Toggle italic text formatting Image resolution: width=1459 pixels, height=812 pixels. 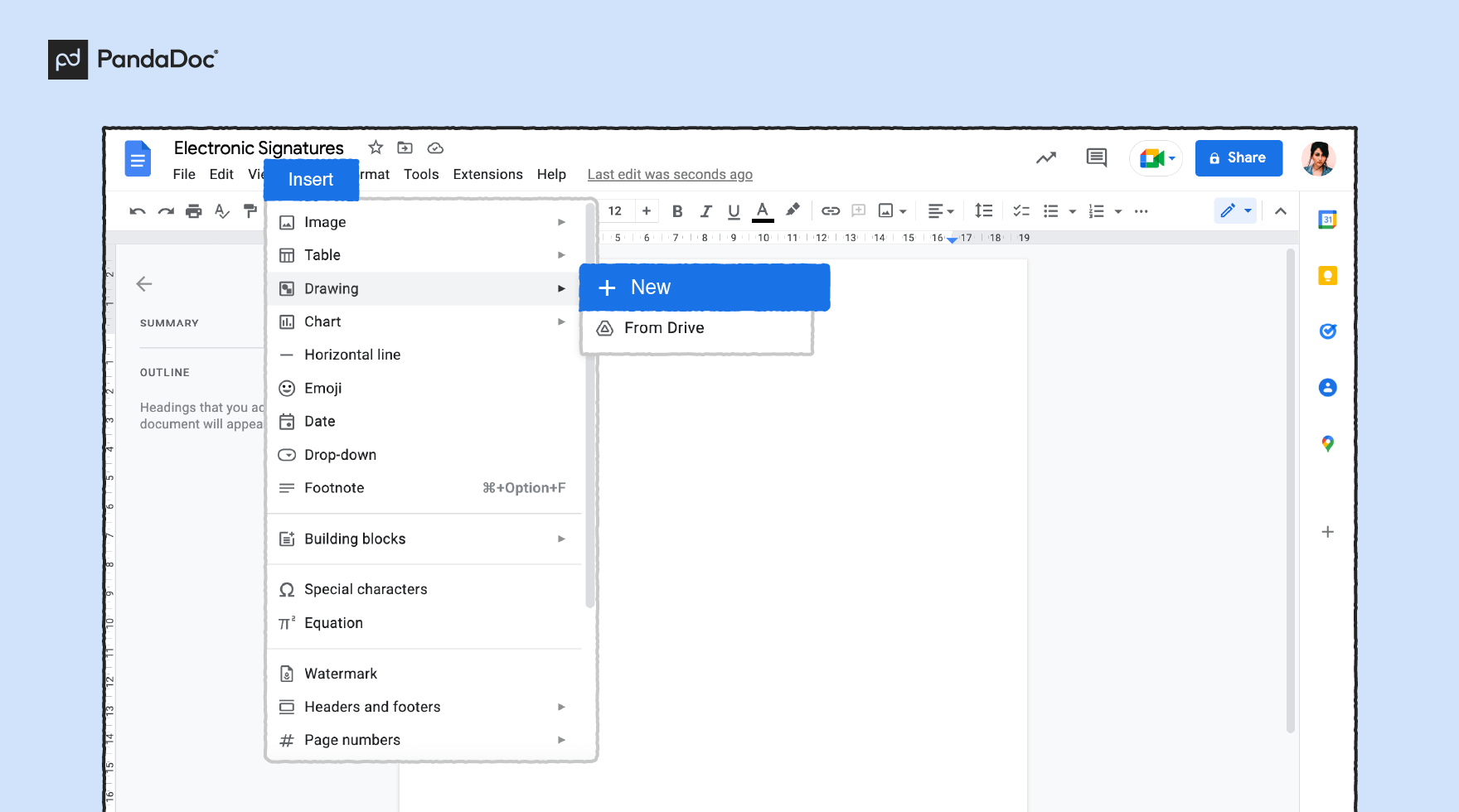tap(705, 211)
